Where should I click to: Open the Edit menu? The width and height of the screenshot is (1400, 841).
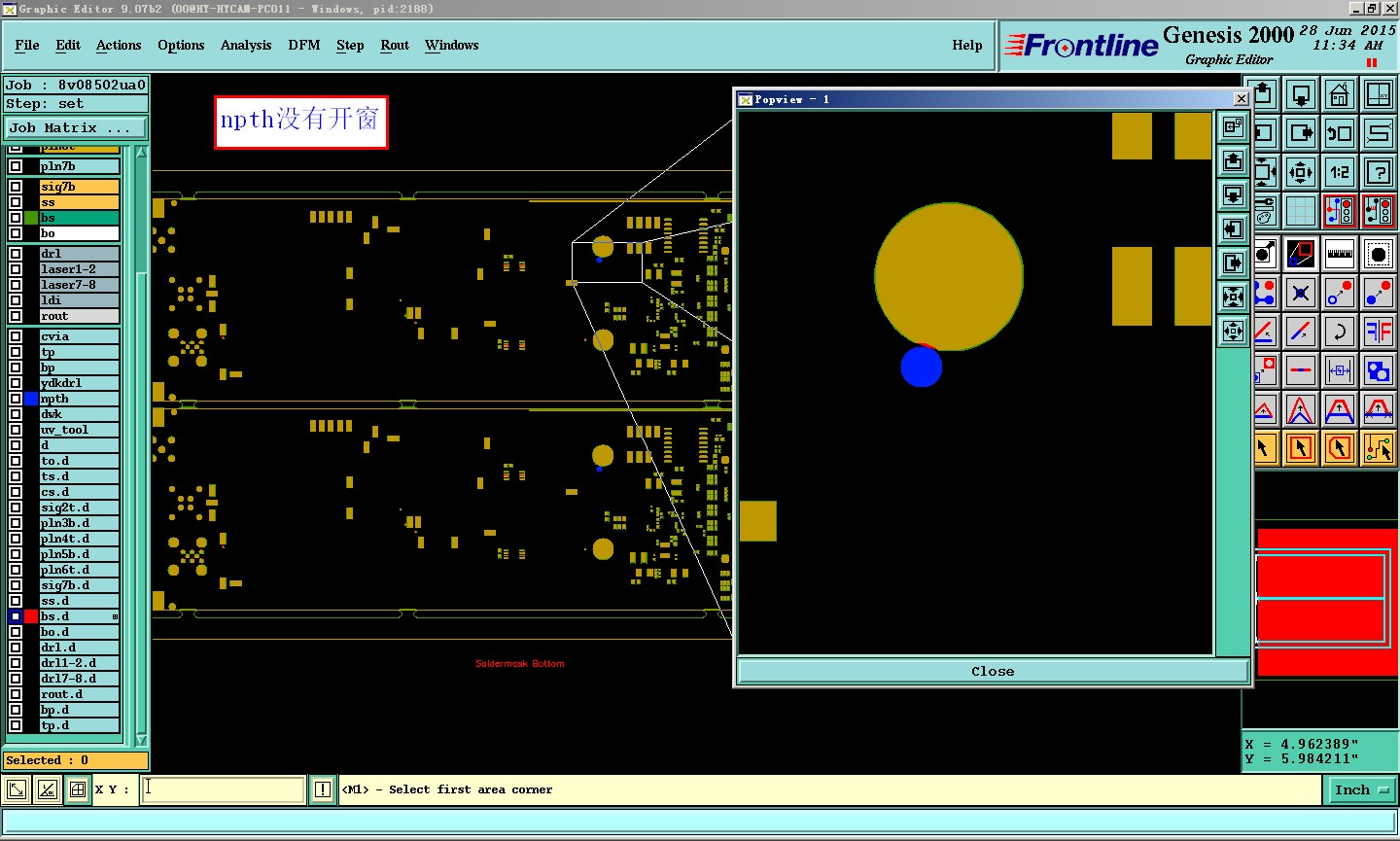pyautogui.click(x=68, y=45)
